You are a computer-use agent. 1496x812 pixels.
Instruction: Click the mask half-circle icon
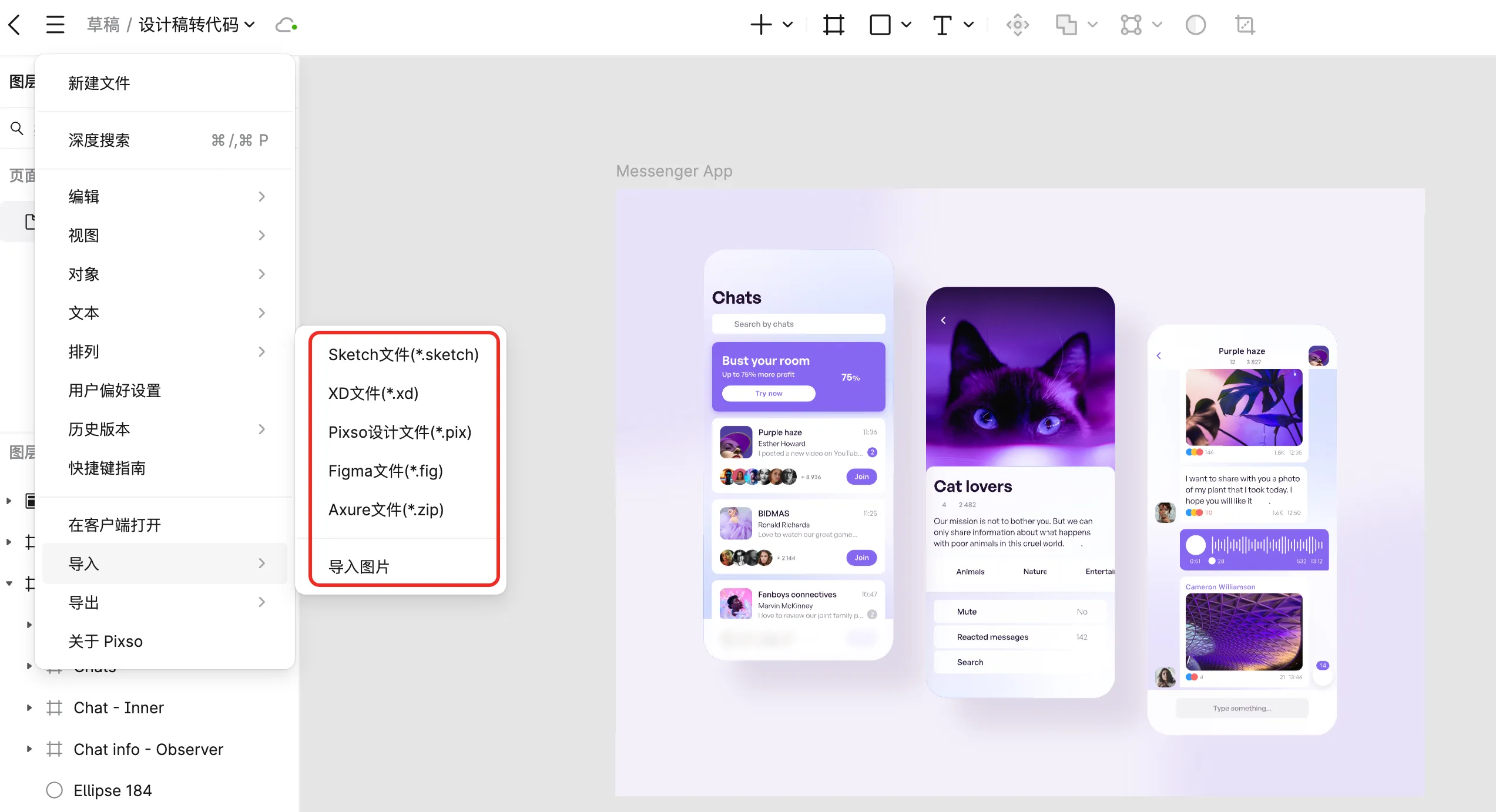coord(1195,25)
